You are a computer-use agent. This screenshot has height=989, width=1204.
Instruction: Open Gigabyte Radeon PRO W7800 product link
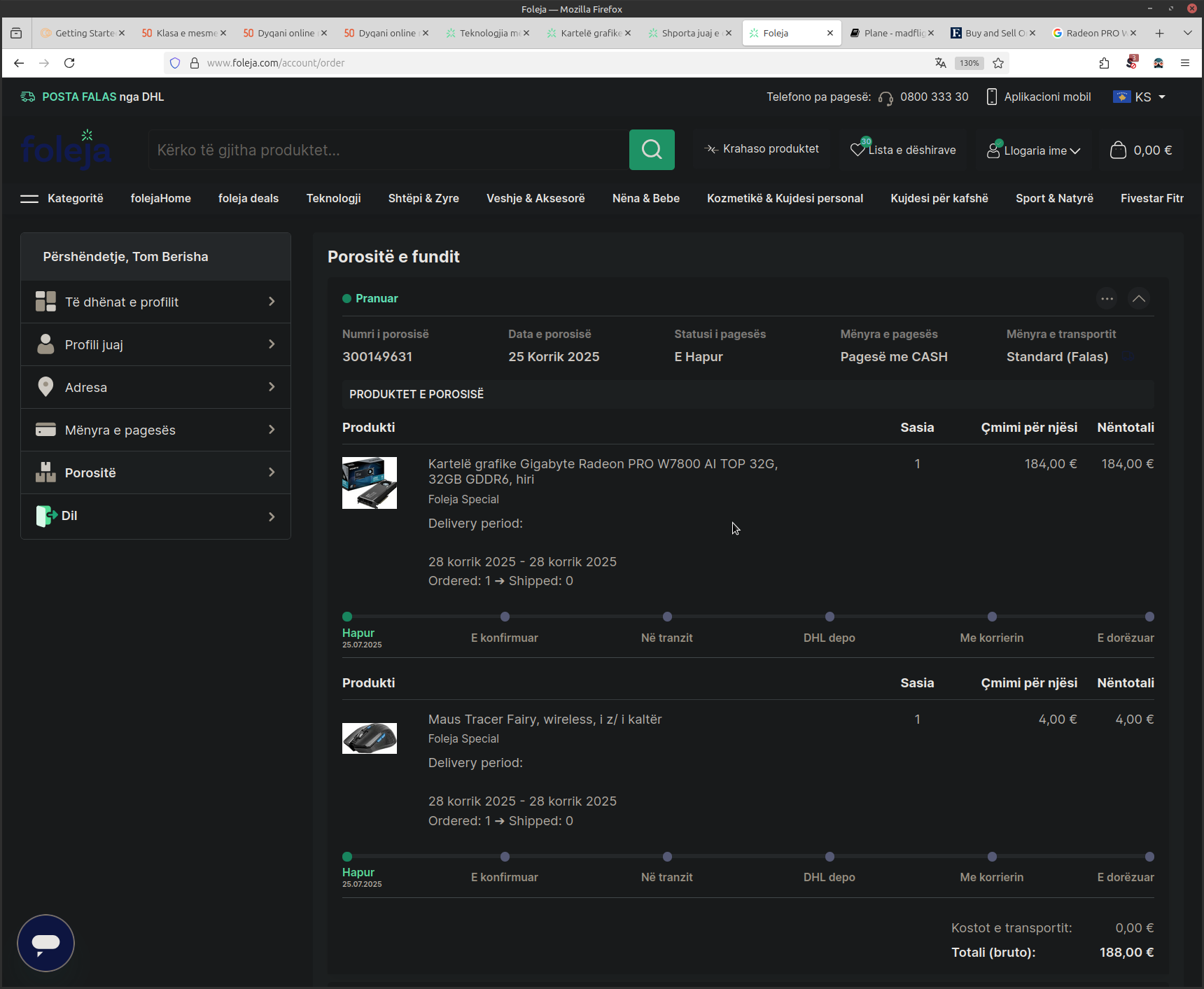click(x=603, y=472)
